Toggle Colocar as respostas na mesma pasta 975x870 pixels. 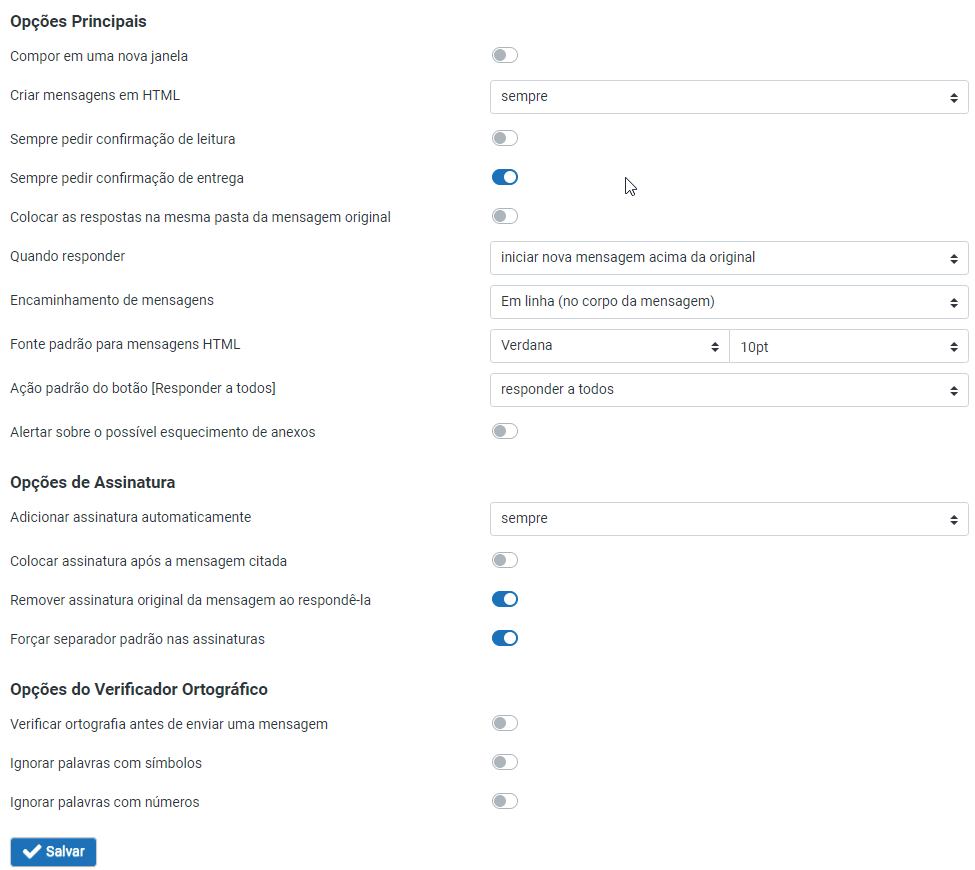504,216
